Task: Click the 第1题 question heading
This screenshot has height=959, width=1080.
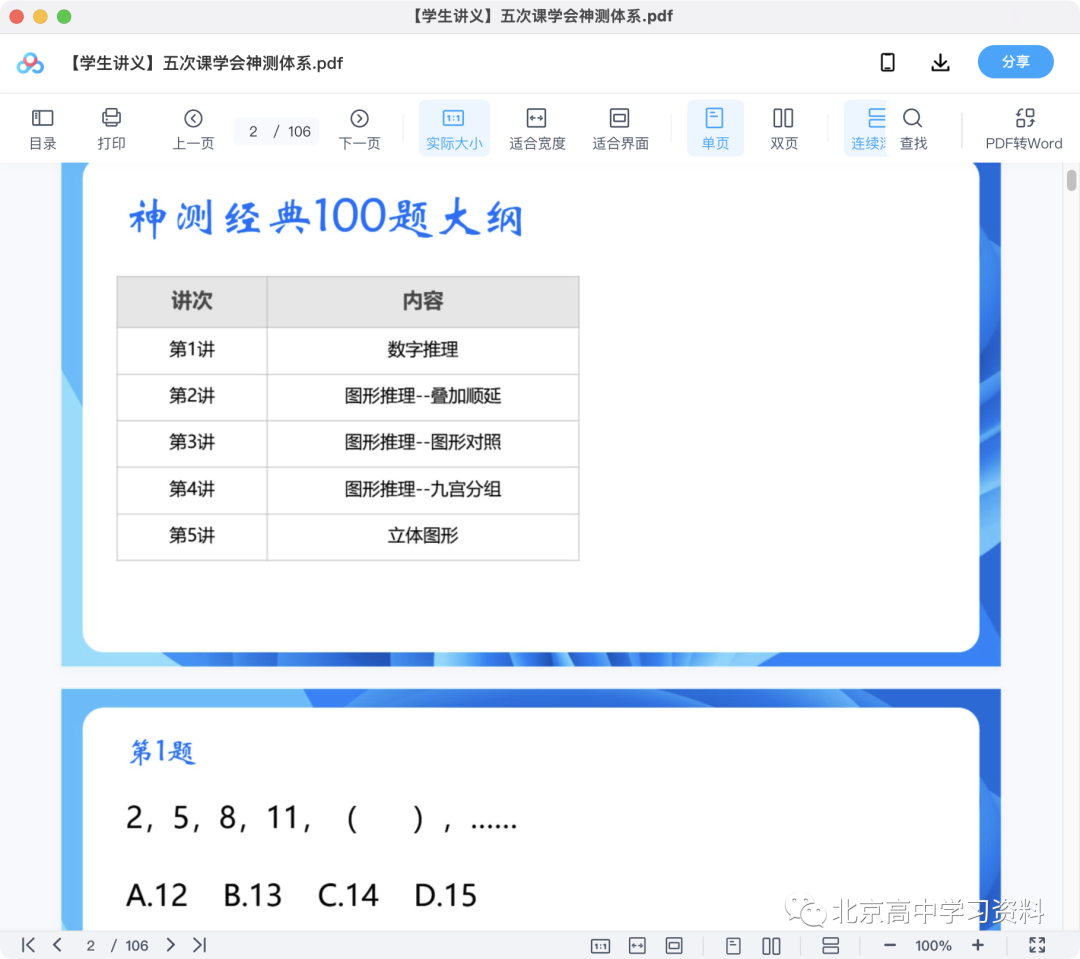Action: tap(163, 752)
